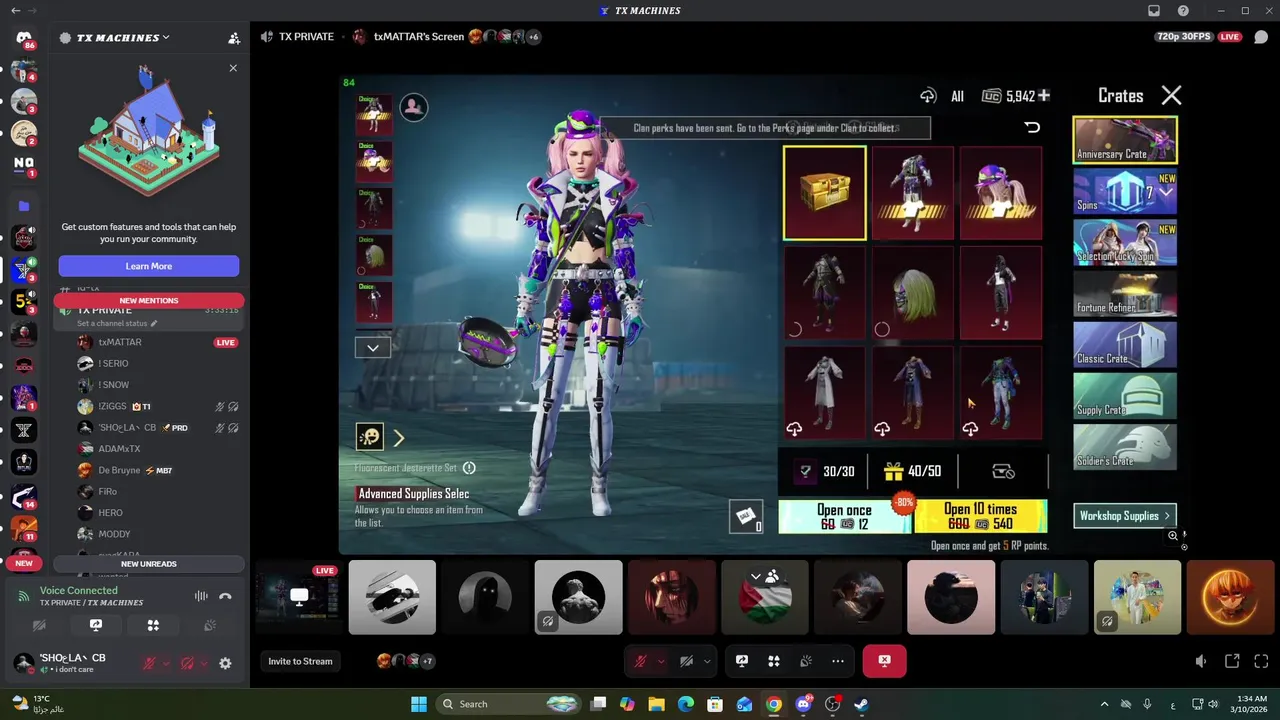Expand the collapse chevron on Palestine flag tile

click(756, 576)
